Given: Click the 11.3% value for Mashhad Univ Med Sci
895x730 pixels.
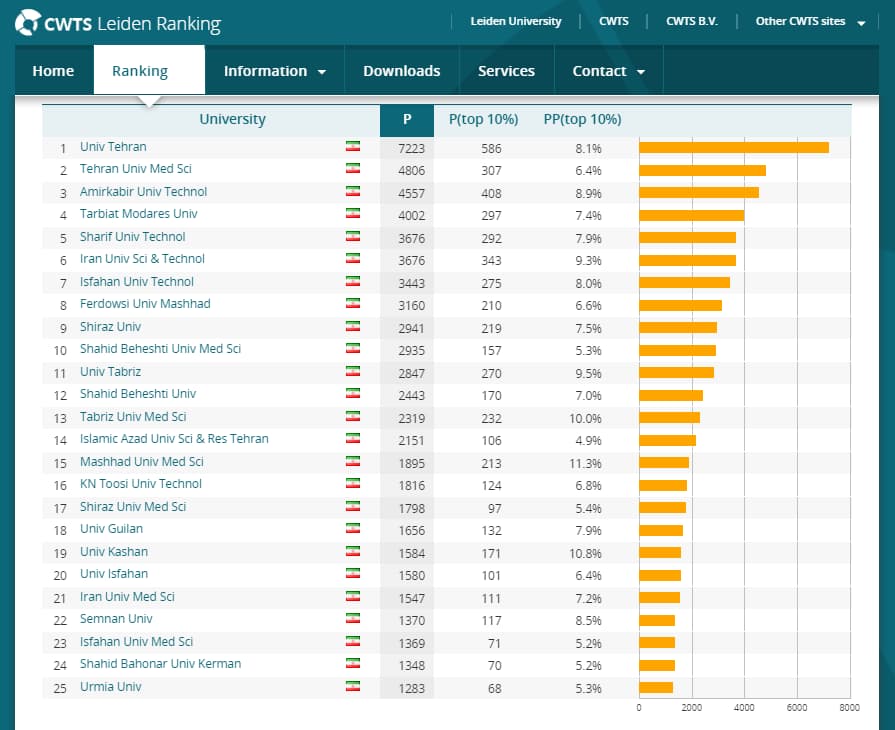Looking at the screenshot, I should (585, 463).
